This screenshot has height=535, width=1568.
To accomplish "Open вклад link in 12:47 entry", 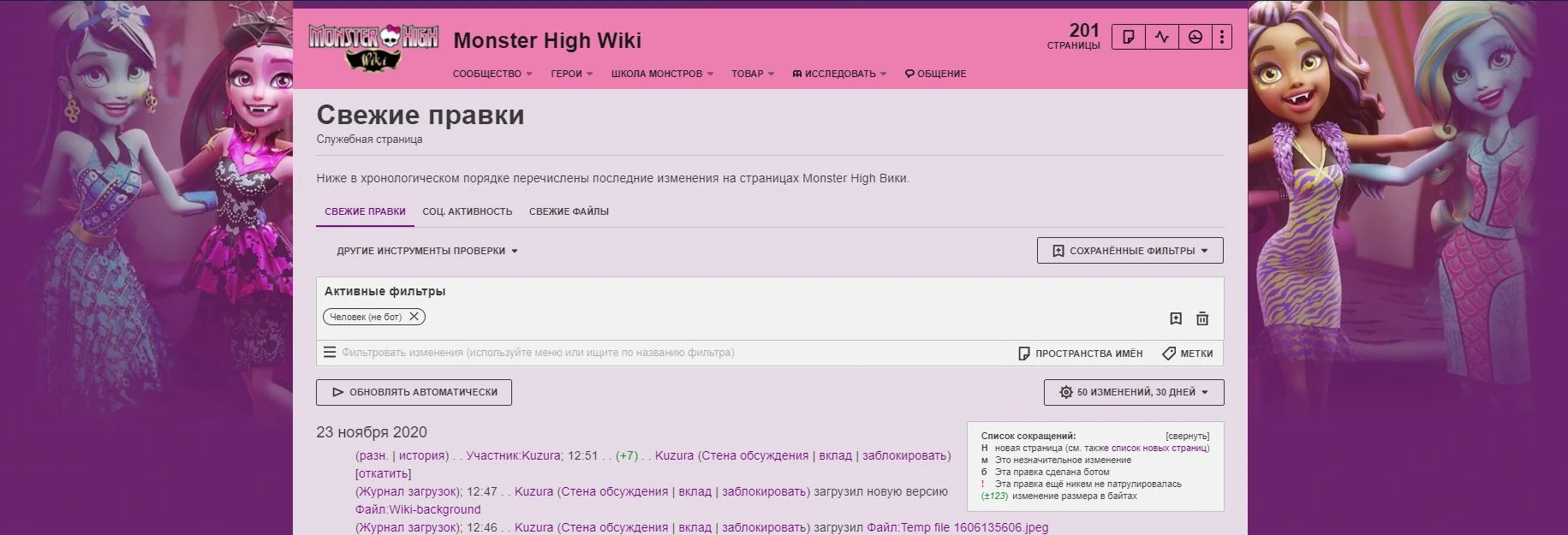I will 695,491.
